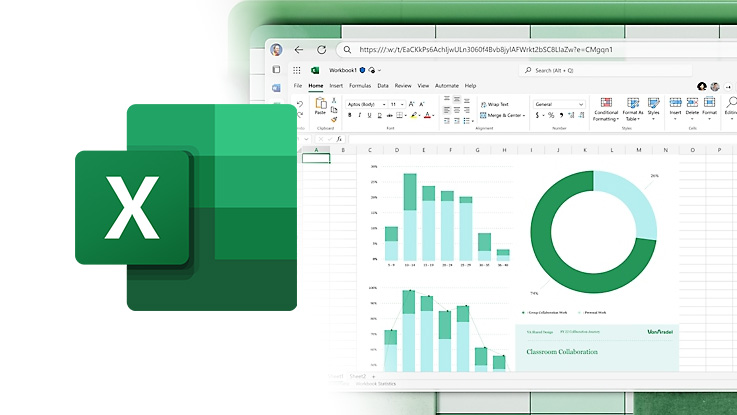The width and height of the screenshot is (737, 415).
Task: Click the Excel logo beside Workbook1
Action: click(x=315, y=70)
